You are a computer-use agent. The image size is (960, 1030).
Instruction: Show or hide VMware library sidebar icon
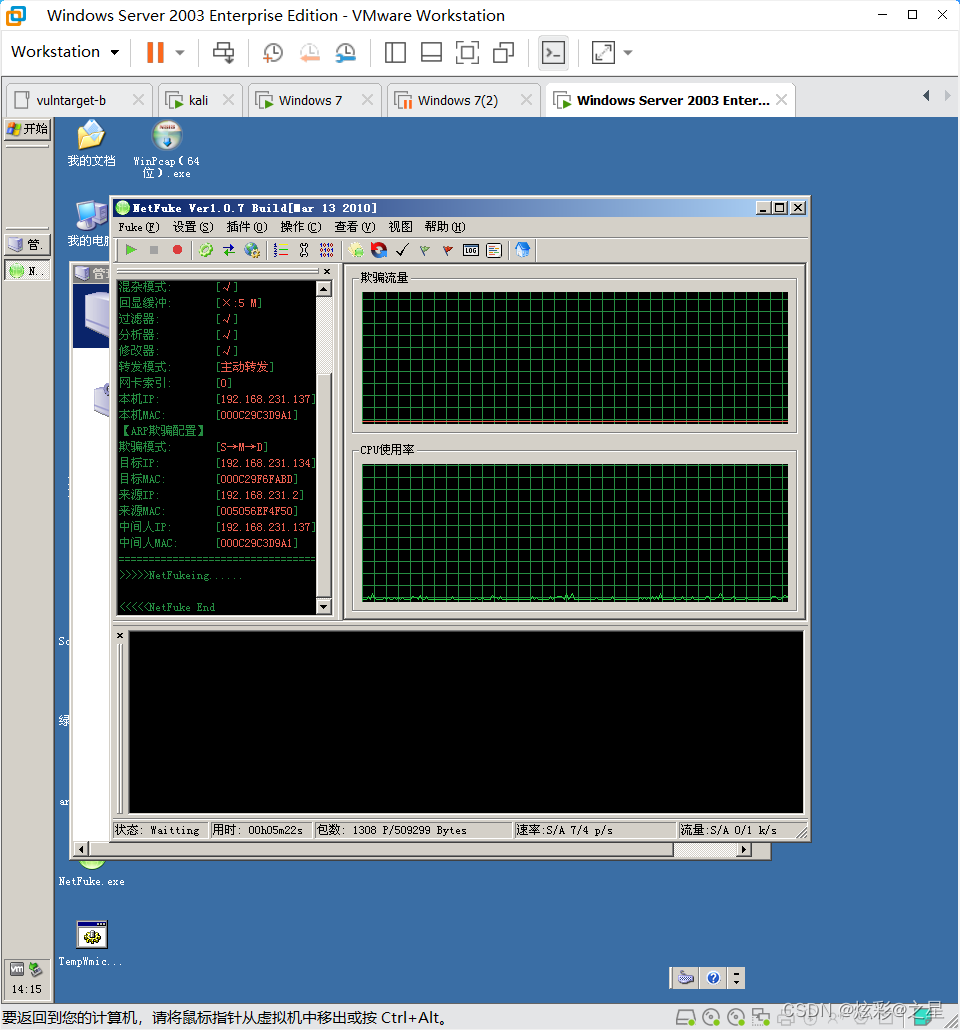395,53
